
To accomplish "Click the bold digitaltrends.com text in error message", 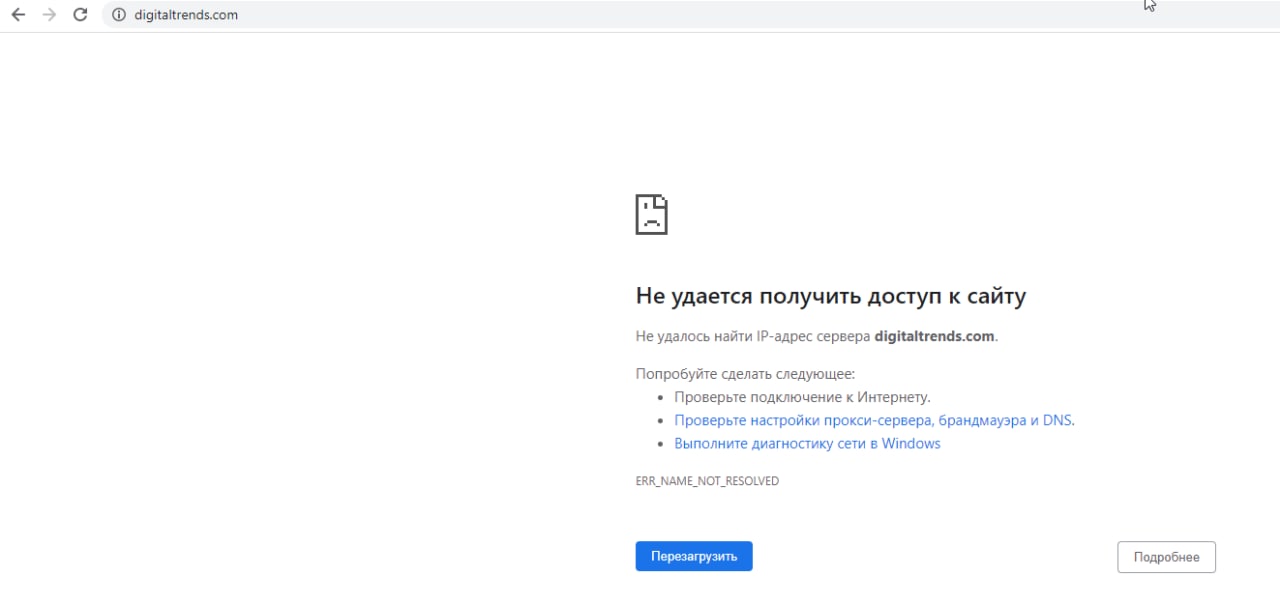I will pyautogui.click(x=934, y=336).
